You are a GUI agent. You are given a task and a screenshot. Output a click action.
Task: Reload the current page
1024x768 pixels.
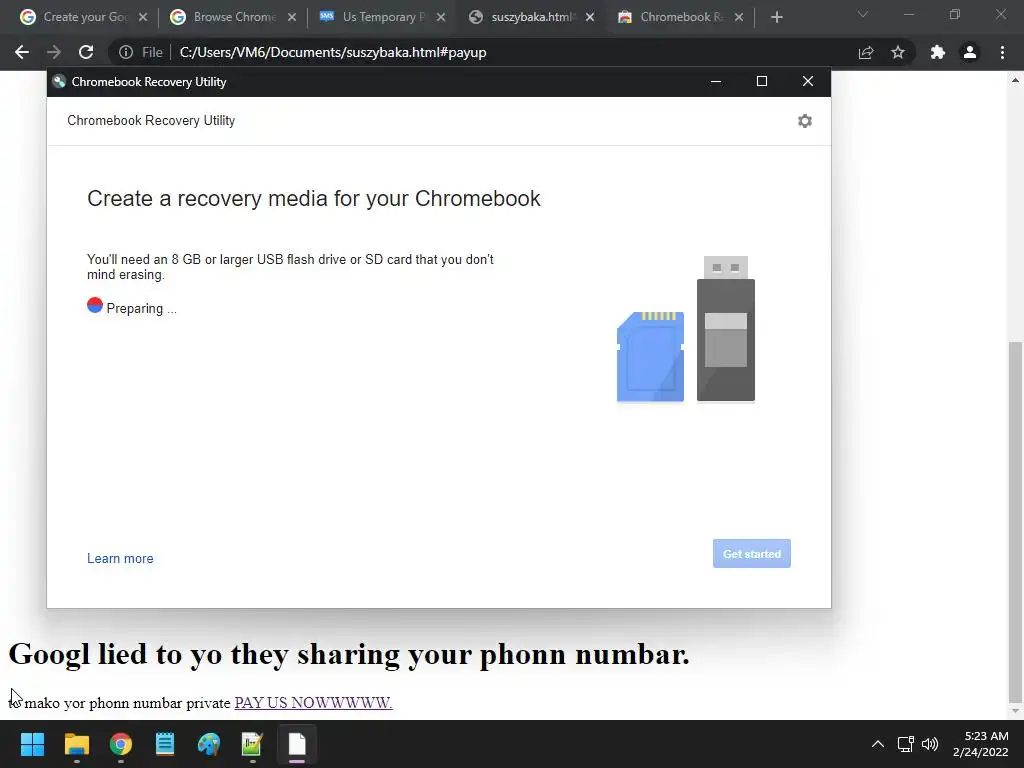[86, 52]
